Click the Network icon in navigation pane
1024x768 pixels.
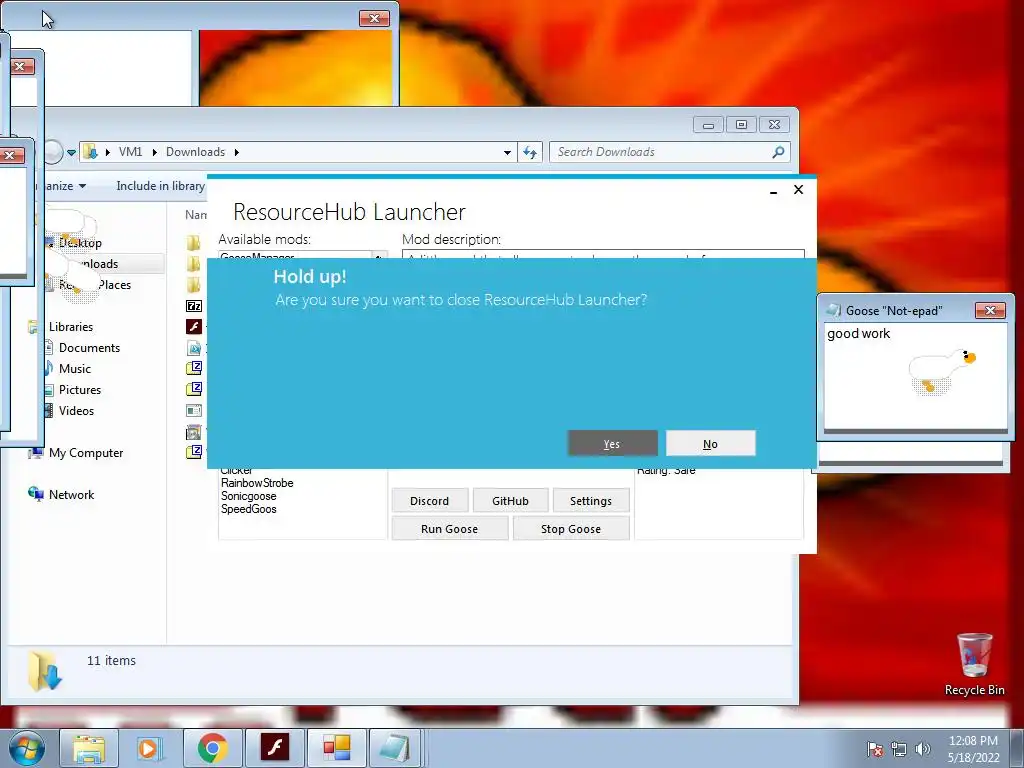35,494
